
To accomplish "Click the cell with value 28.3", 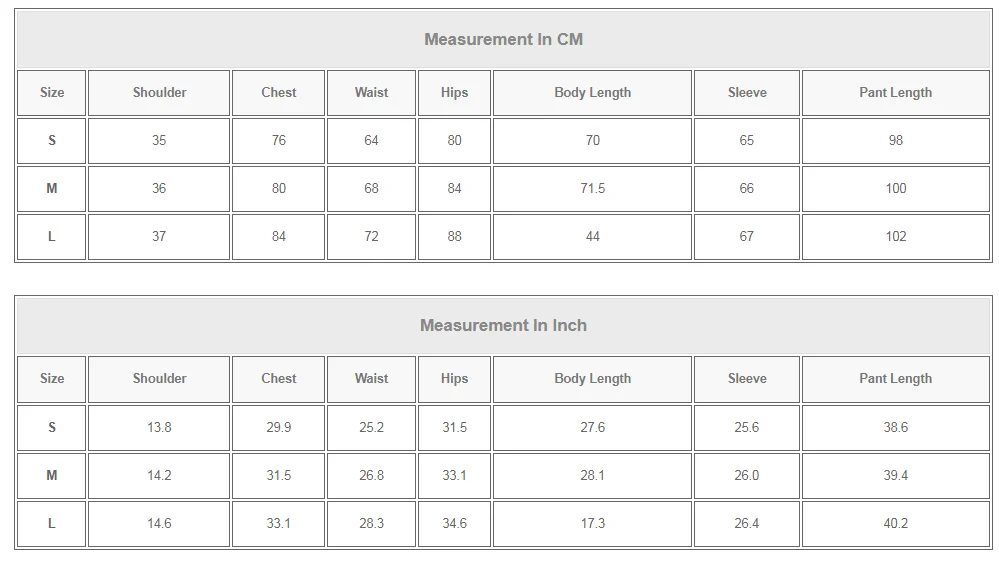I will click(x=371, y=524).
